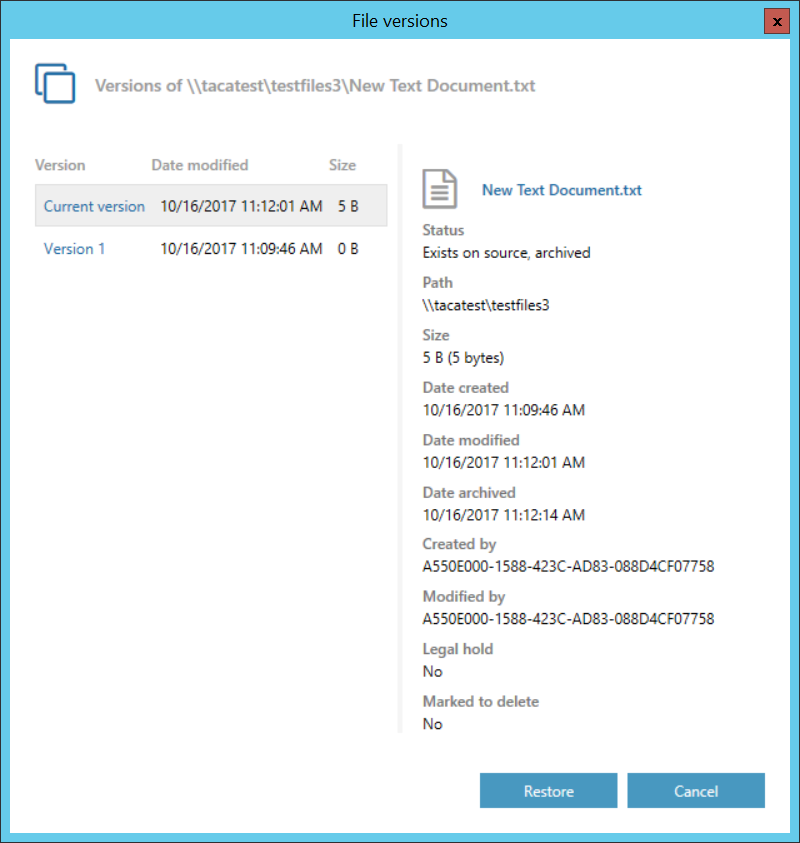Click the GUID under Created by
Viewport: 800px width, 843px height.
click(x=568, y=567)
